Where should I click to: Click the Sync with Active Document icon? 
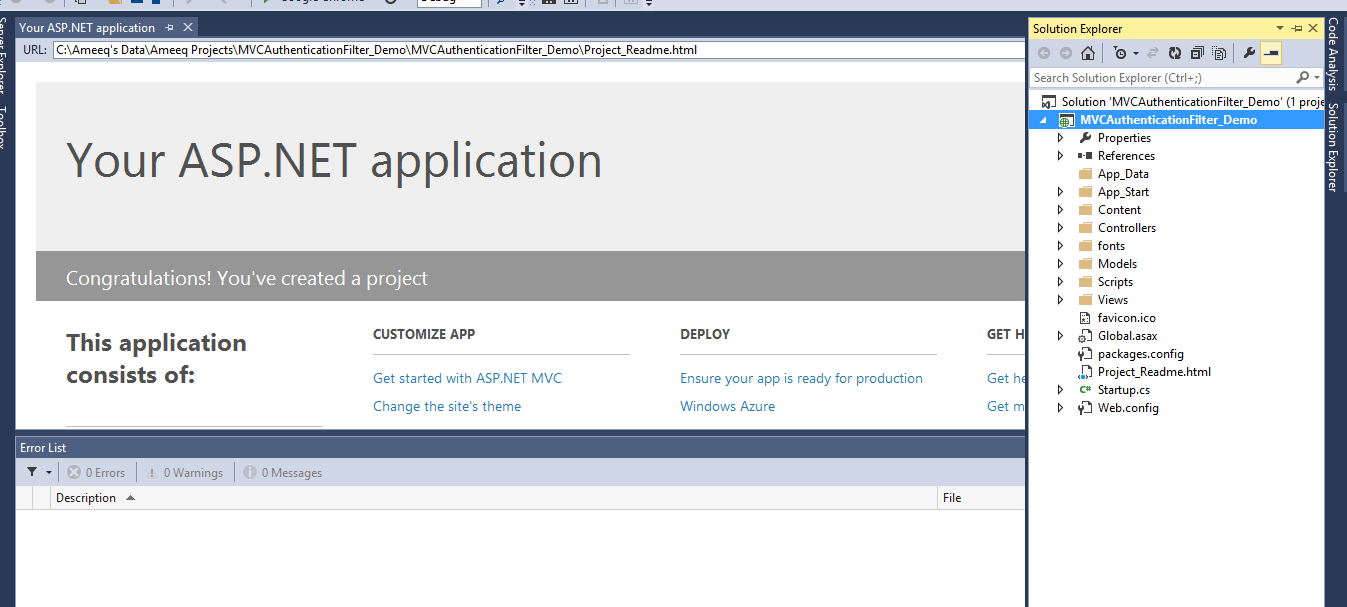tap(1155, 52)
